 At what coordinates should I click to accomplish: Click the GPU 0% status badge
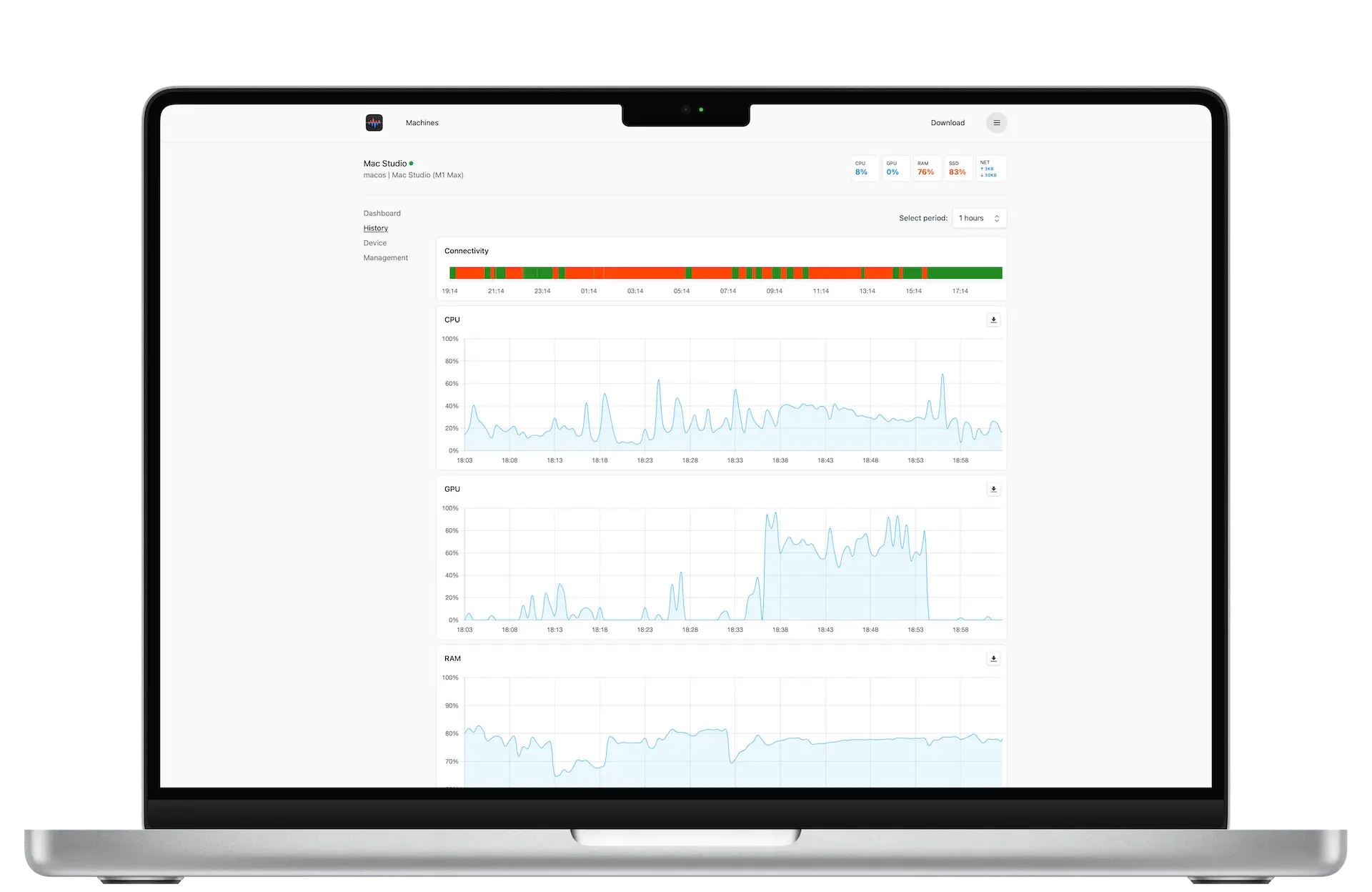pos(895,169)
